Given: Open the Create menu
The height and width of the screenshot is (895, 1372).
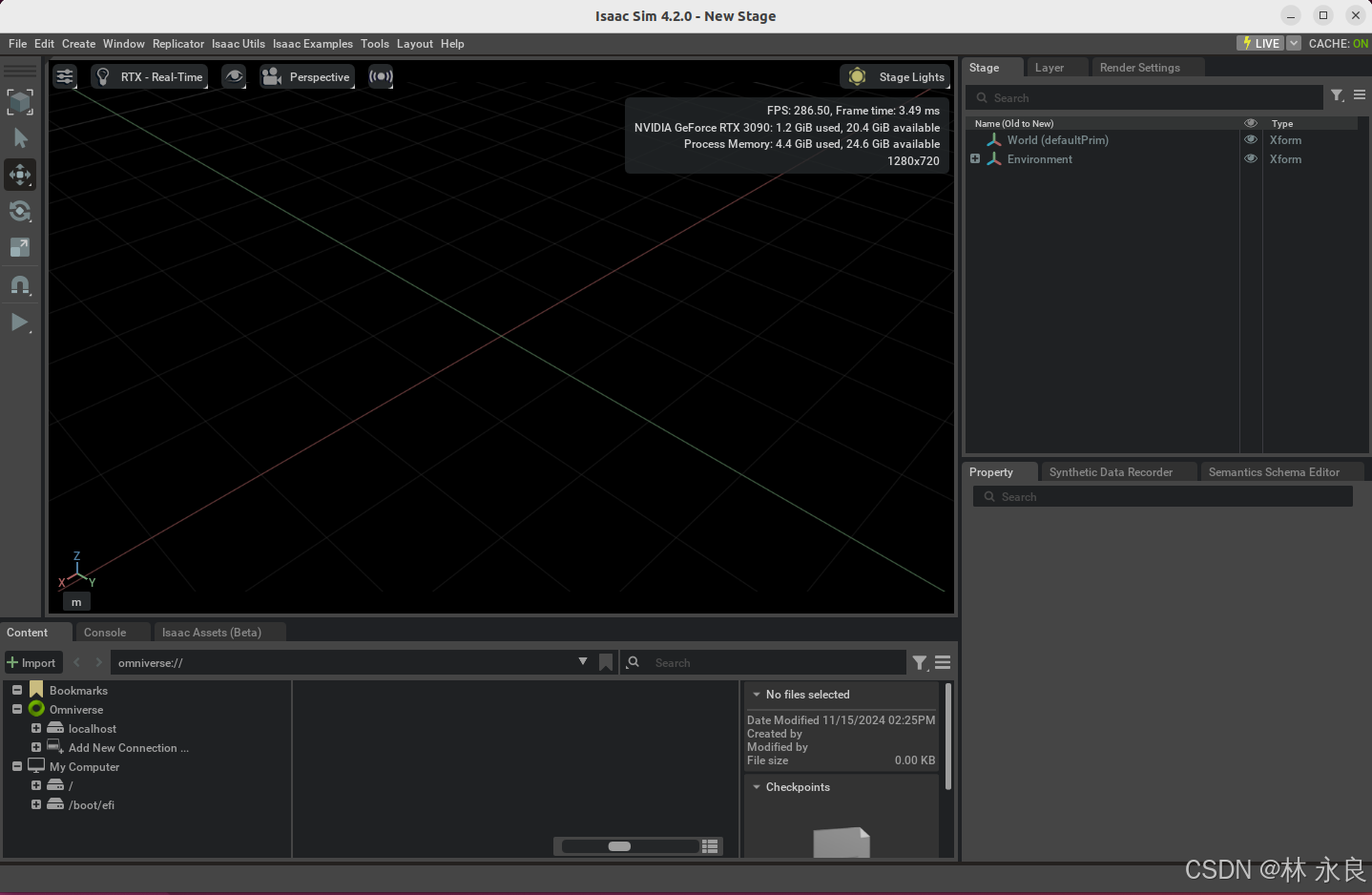Looking at the screenshot, I should point(78,44).
